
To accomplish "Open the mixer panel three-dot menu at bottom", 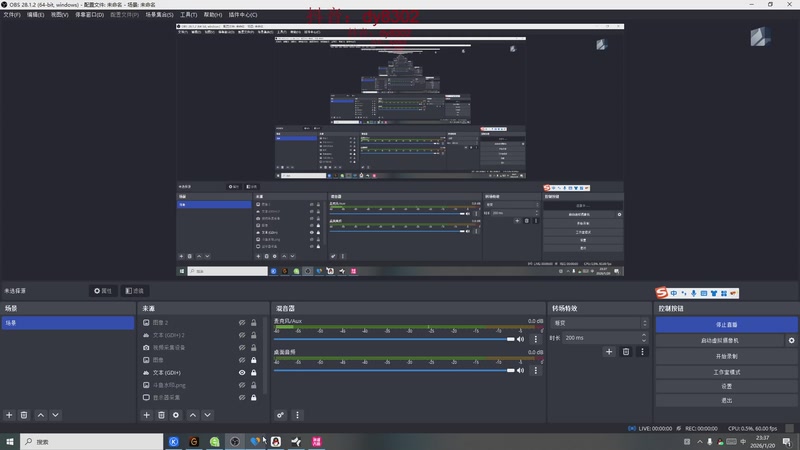I will pyautogui.click(x=297, y=415).
